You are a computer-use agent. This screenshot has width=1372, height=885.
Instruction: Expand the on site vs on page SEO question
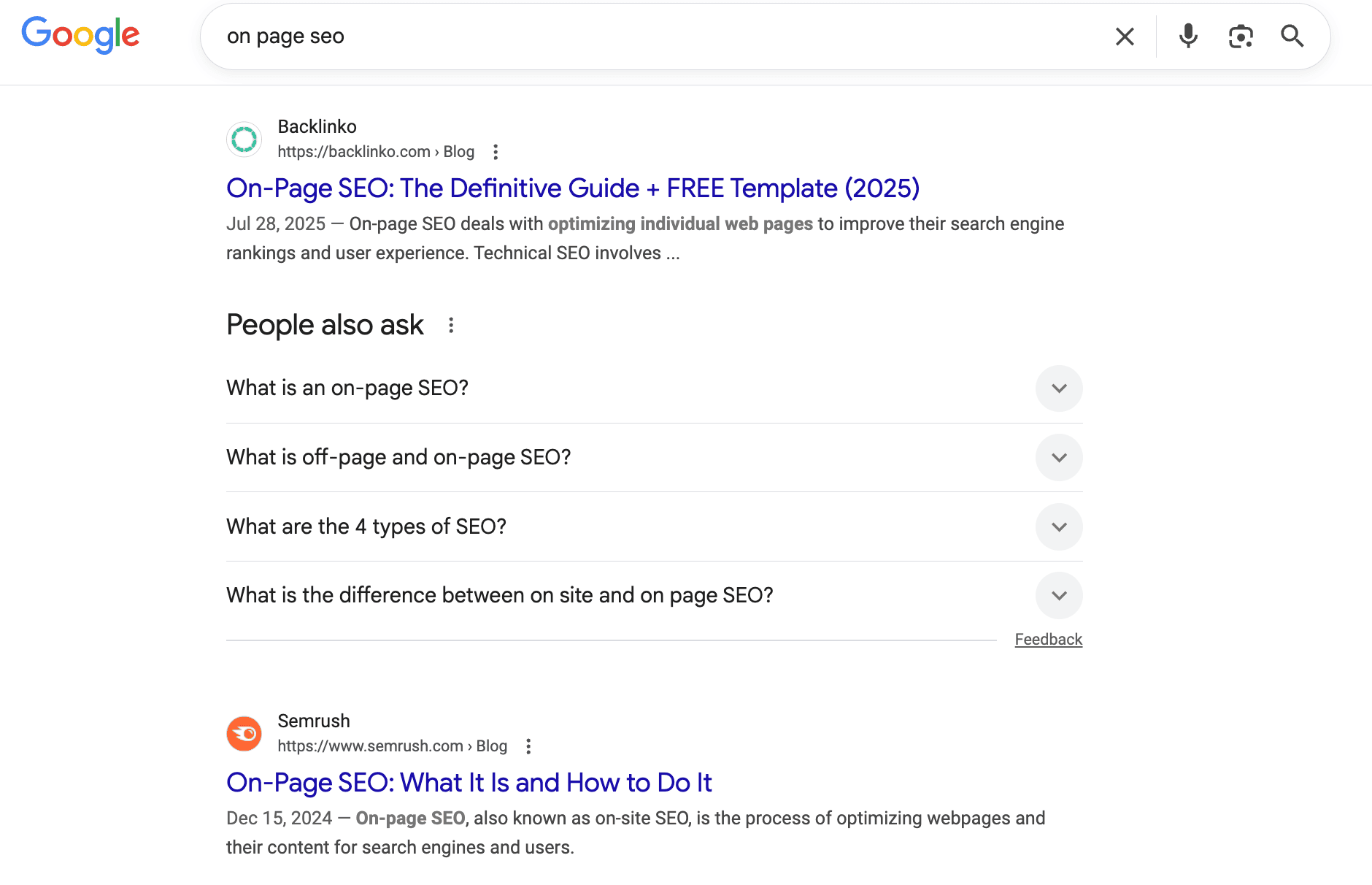click(1059, 595)
